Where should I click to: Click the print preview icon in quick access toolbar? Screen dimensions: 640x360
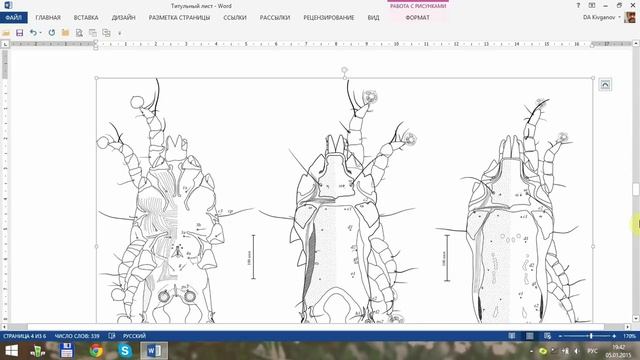(x=79, y=33)
